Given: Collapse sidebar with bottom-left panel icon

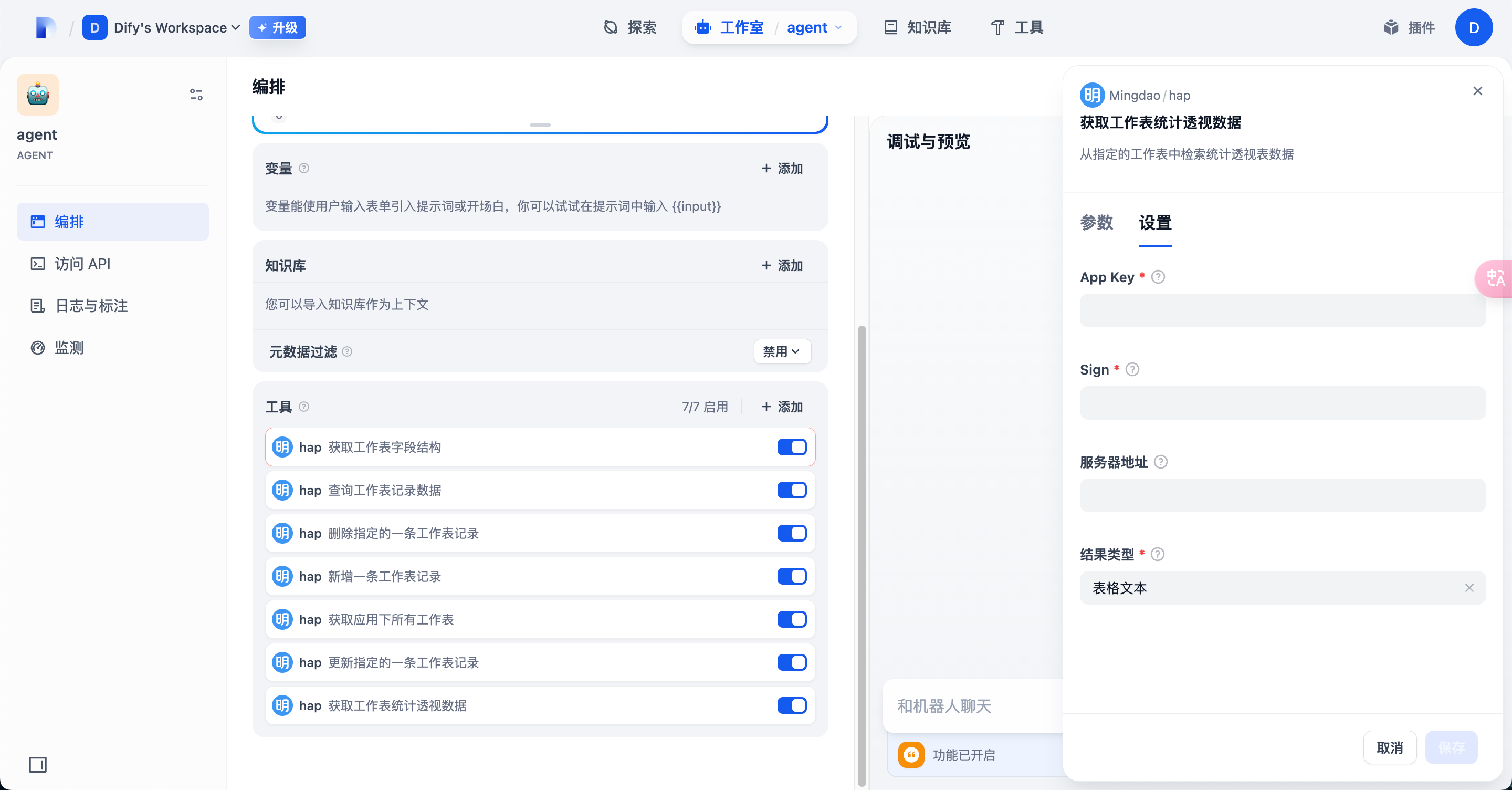Looking at the screenshot, I should [38, 764].
